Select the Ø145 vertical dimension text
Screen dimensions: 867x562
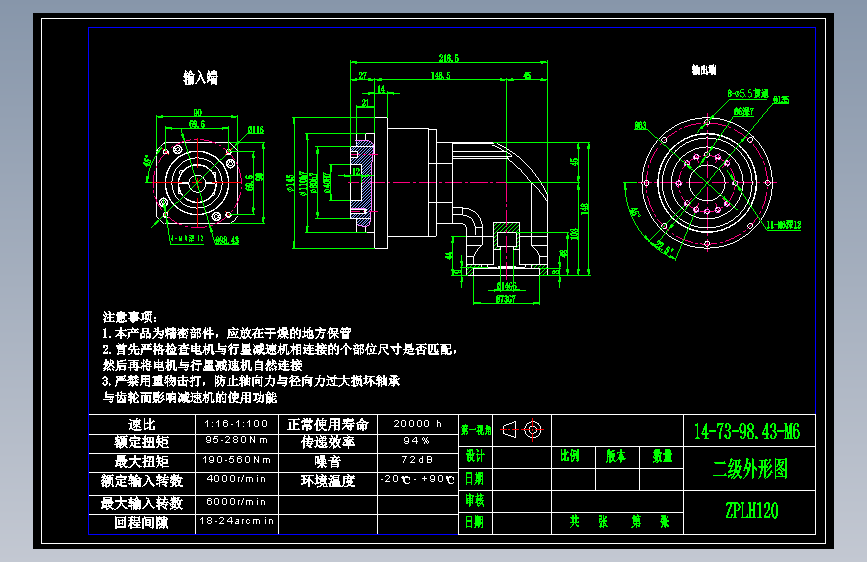click(x=290, y=184)
